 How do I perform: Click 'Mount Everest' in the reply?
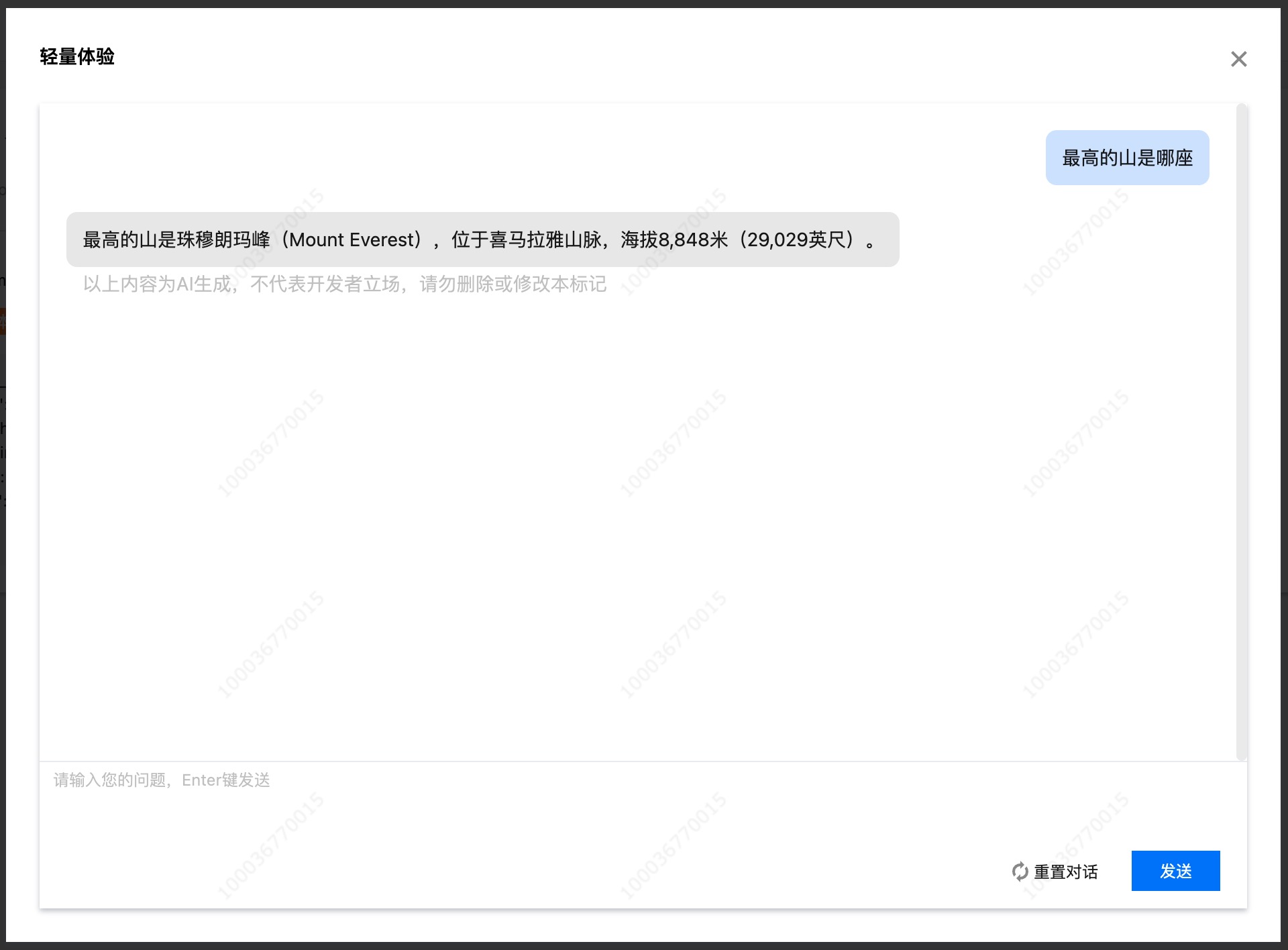coord(352,240)
